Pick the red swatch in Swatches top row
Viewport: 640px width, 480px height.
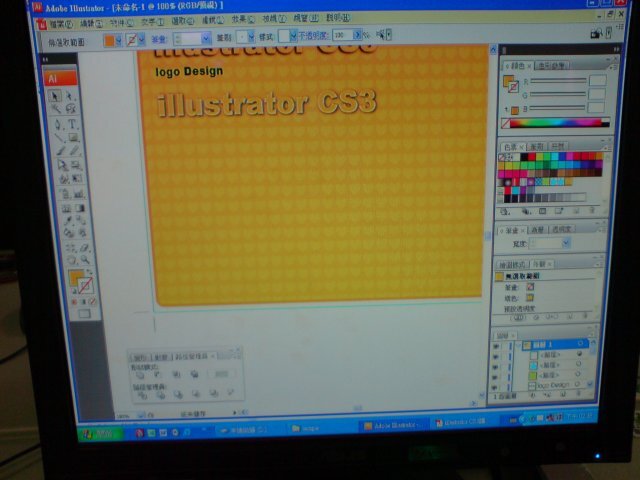click(531, 156)
